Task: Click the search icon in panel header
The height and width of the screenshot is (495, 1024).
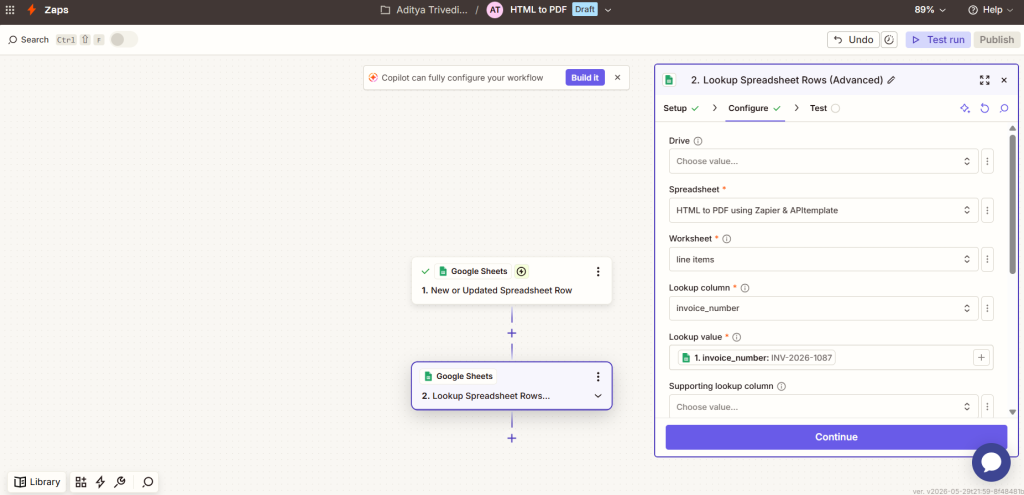Action: coord(1004,108)
